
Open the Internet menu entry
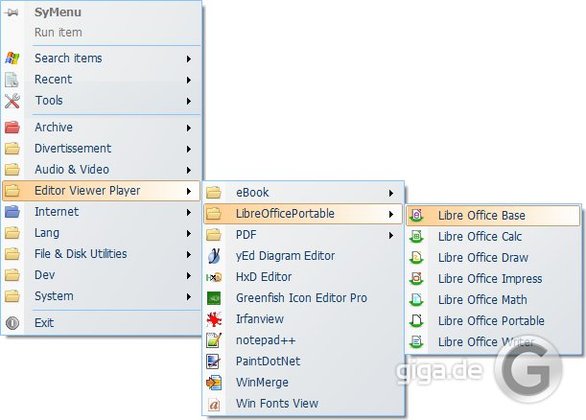(x=101, y=212)
